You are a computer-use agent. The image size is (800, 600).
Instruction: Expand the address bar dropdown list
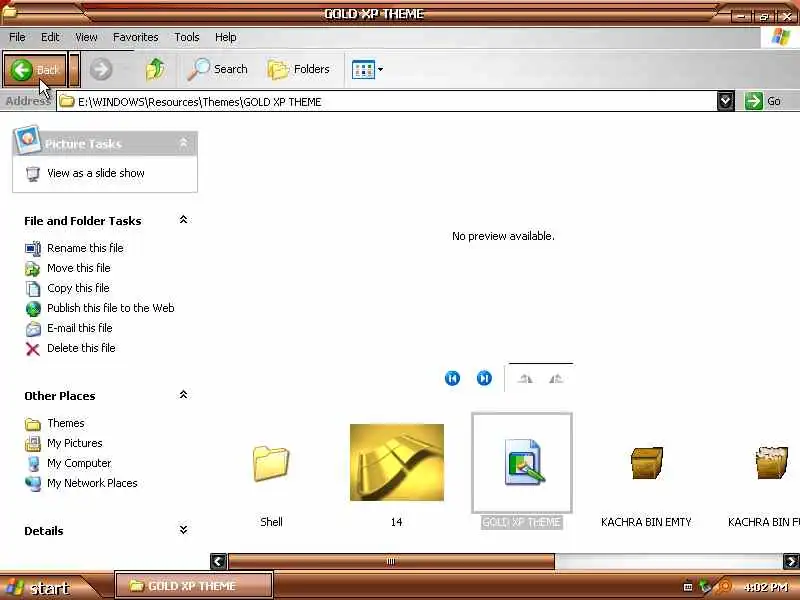coord(726,102)
